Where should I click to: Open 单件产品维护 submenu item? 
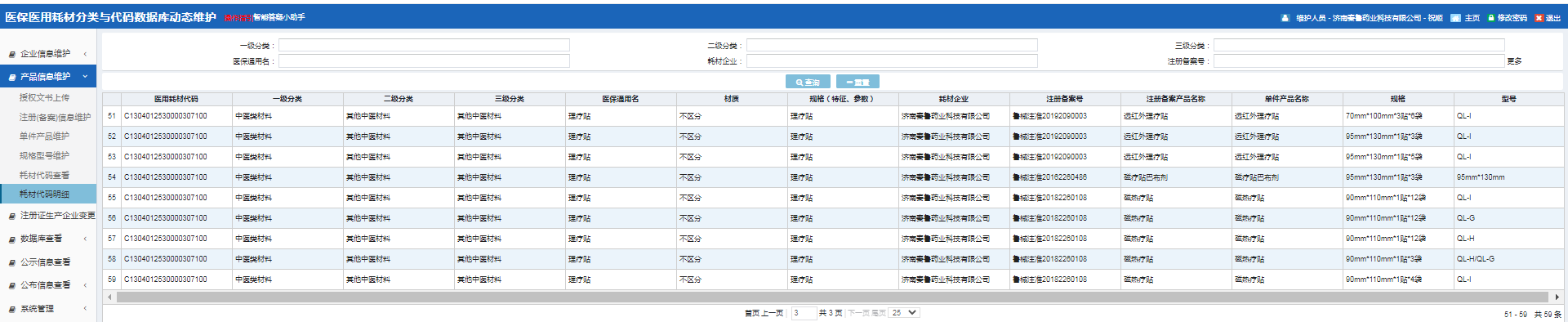pyautogui.click(x=44, y=136)
